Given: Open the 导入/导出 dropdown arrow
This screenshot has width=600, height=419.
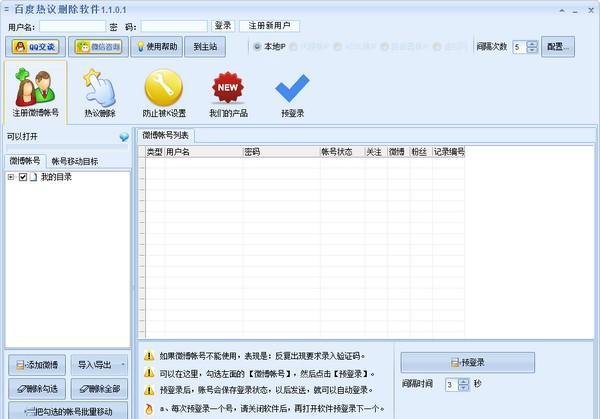Looking at the screenshot, I should coord(123,364).
